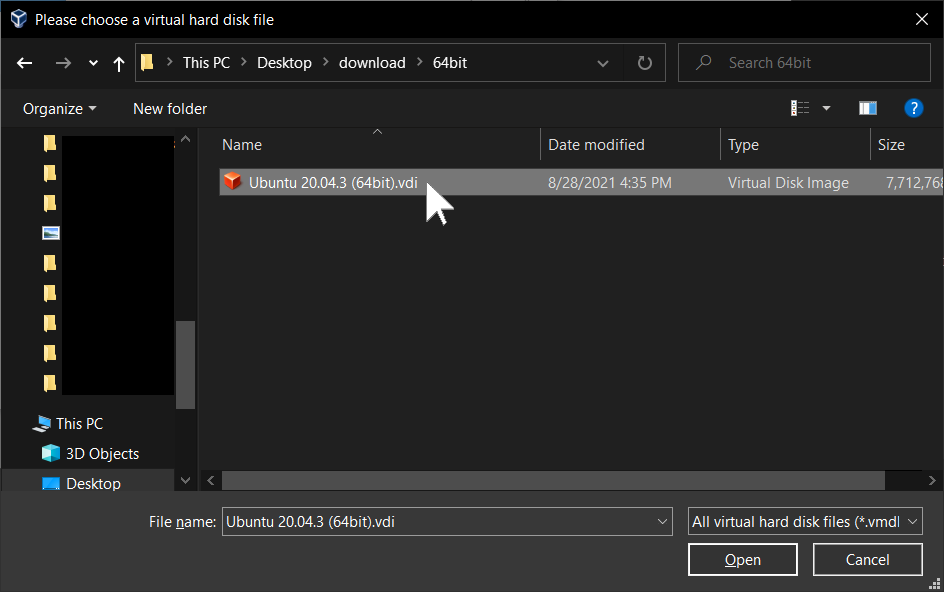Click the forward navigation arrow
The image size is (944, 592).
pyautogui.click(x=63, y=63)
